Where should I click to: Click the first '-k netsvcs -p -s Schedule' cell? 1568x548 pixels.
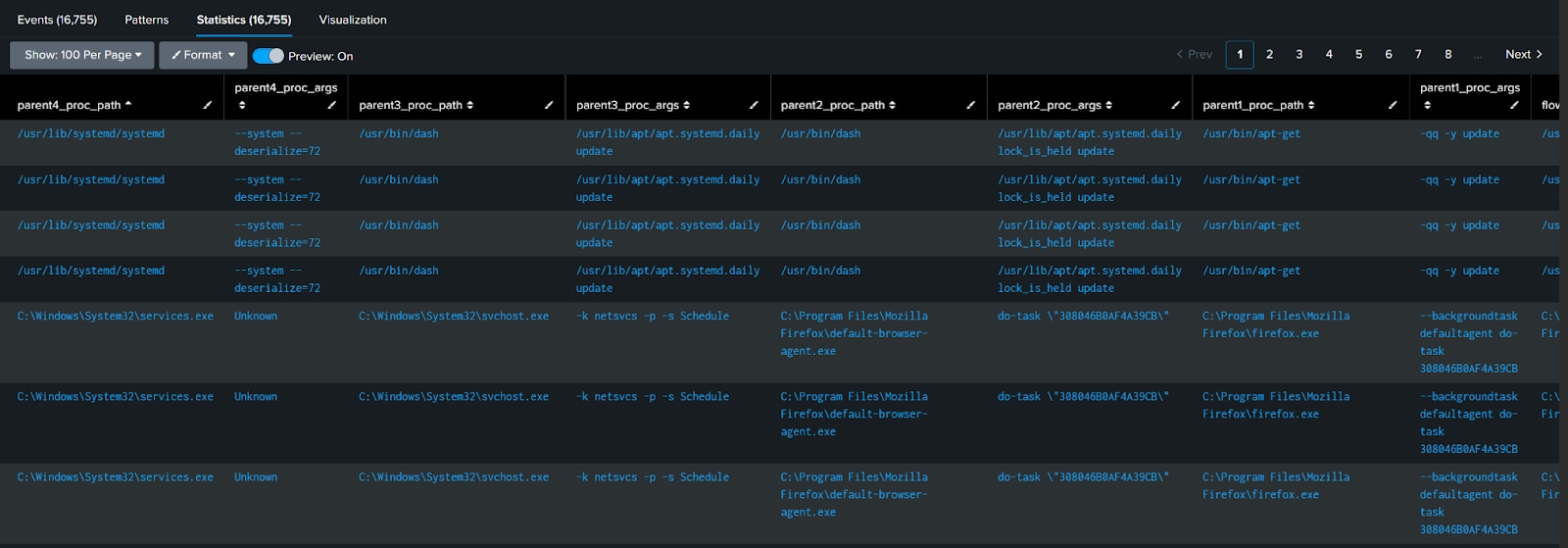pyautogui.click(x=653, y=316)
